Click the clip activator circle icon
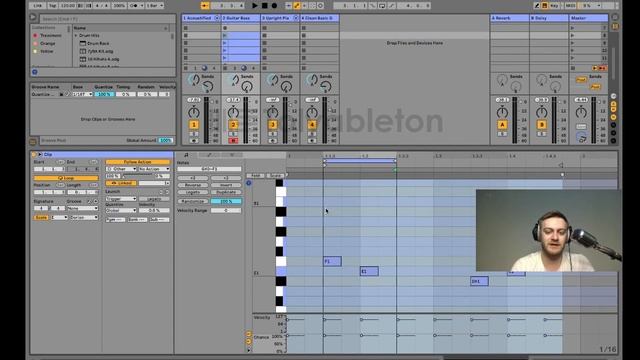The width and height of the screenshot is (640, 360). pyautogui.click(x=34, y=155)
